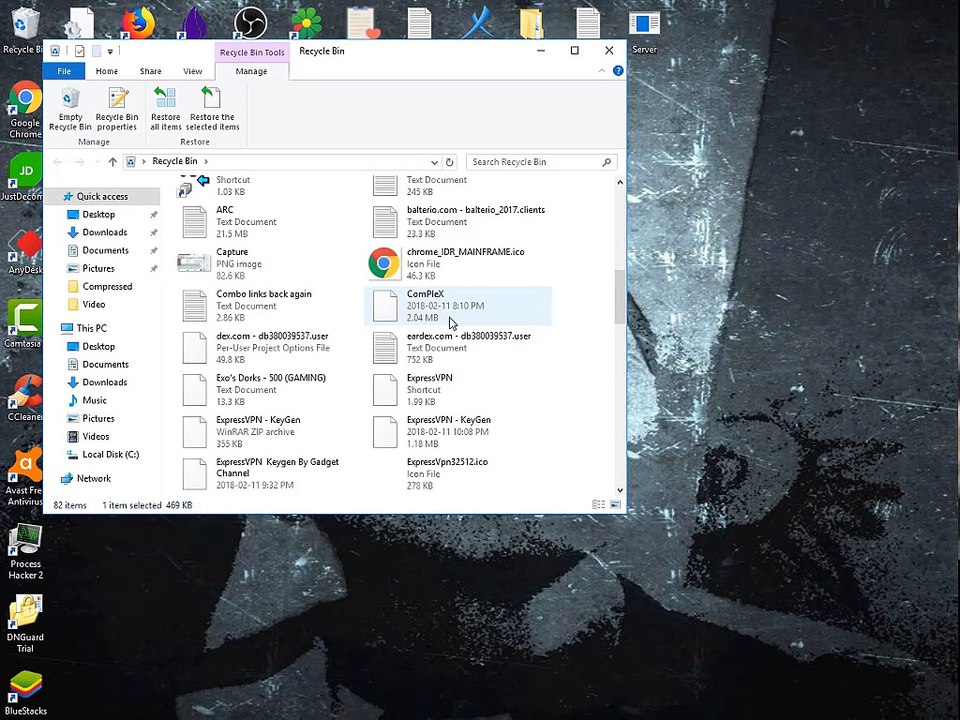Open Camtasia desktop icon
The image size is (960, 720).
23,324
